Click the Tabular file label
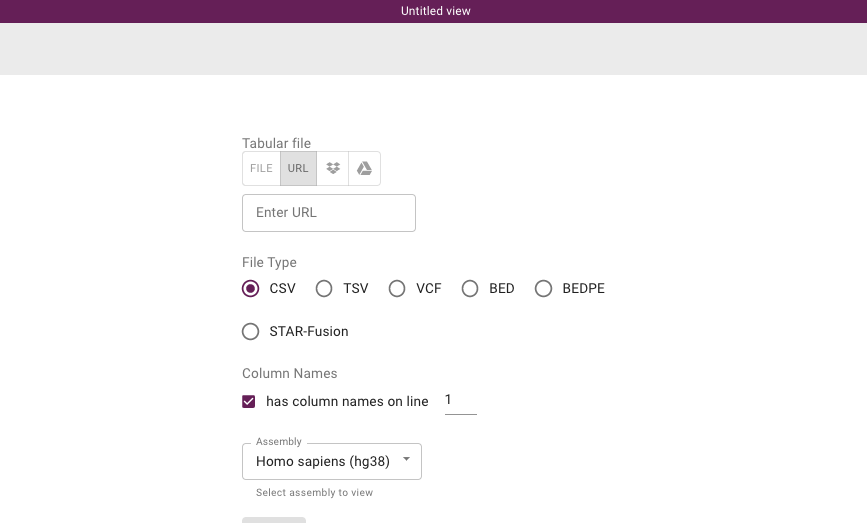The image size is (867, 527). 276,143
